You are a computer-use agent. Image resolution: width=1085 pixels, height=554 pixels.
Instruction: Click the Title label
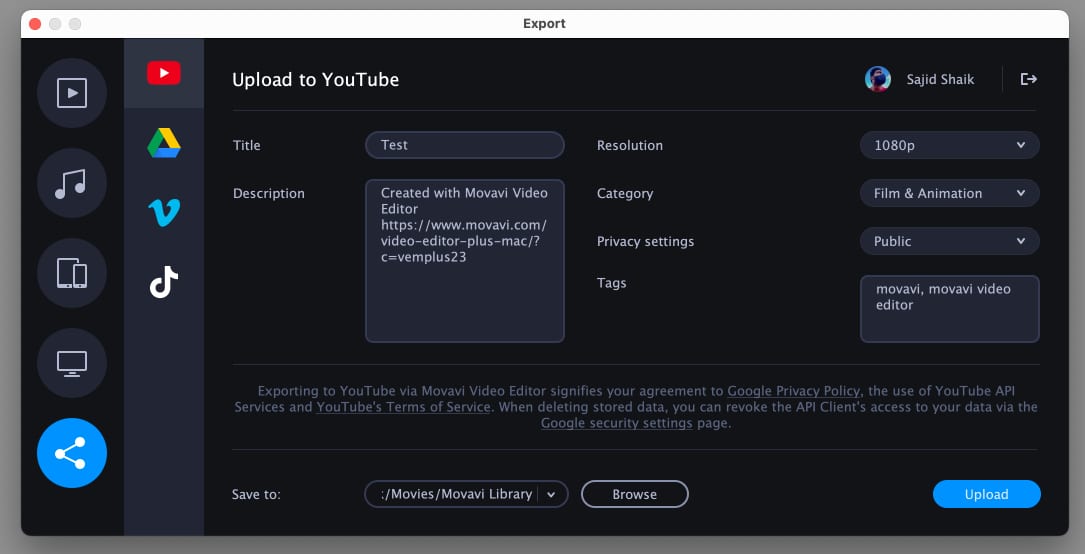pos(247,145)
